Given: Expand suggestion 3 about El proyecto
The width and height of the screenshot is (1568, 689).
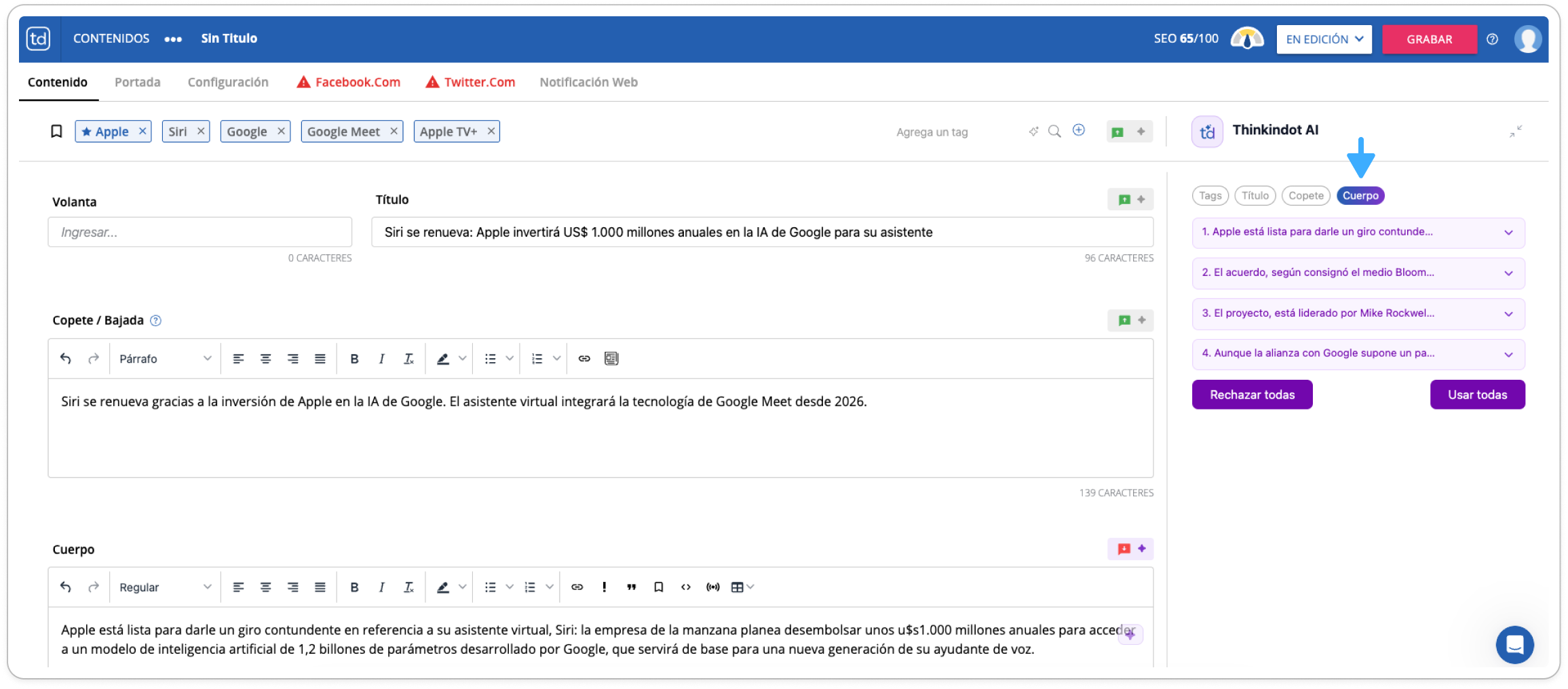Looking at the screenshot, I should click(1358, 314).
